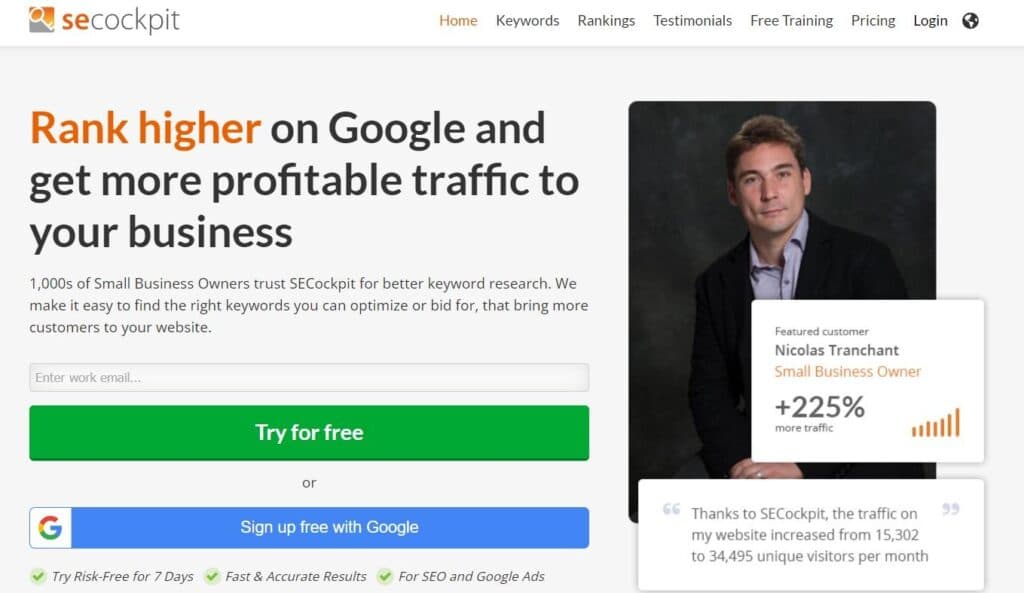This screenshot has width=1024, height=593.
Task: View the Pricing page
Action: click(873, 20)
